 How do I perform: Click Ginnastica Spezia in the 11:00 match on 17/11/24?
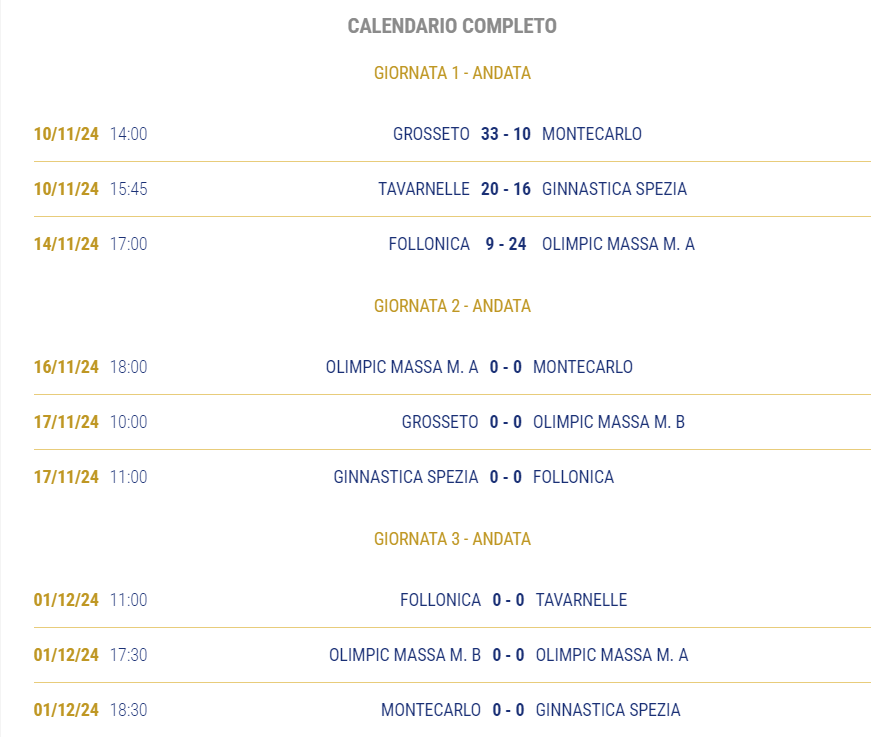pos(406,477)
